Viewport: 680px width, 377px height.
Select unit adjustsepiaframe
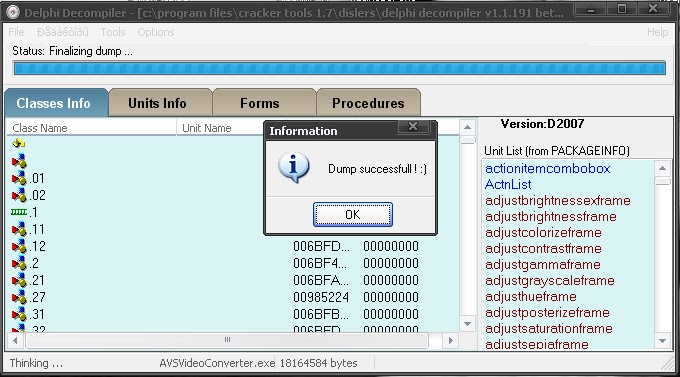537,344
